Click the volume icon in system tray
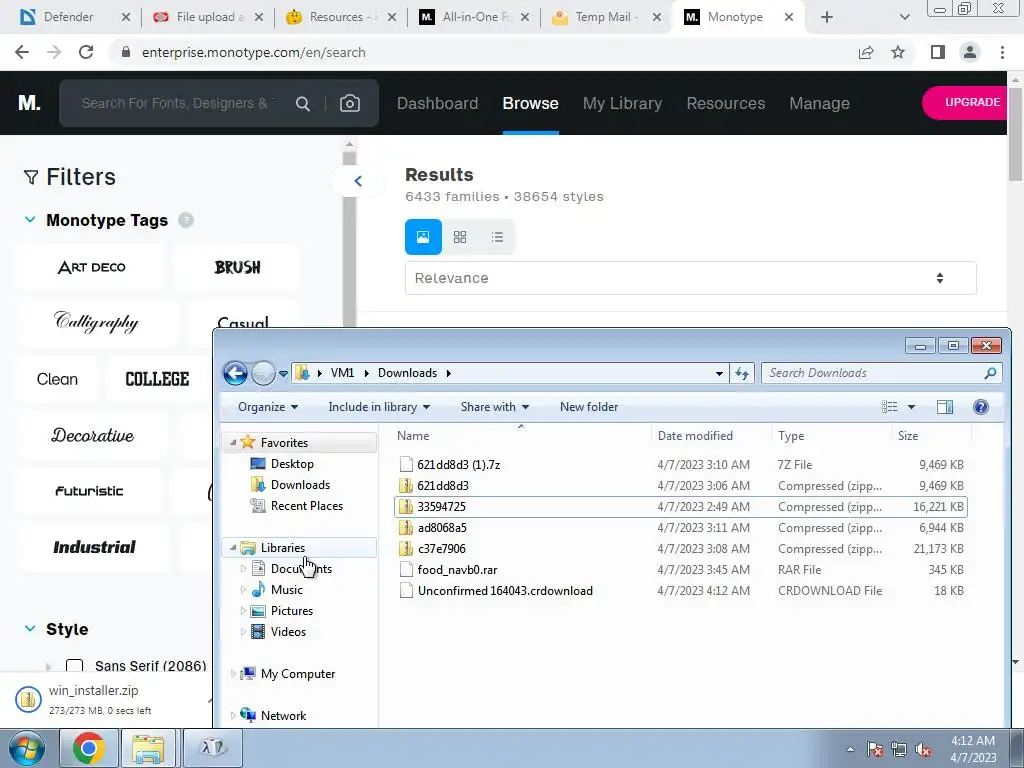The image size is (1024, 768). (923, 749)
